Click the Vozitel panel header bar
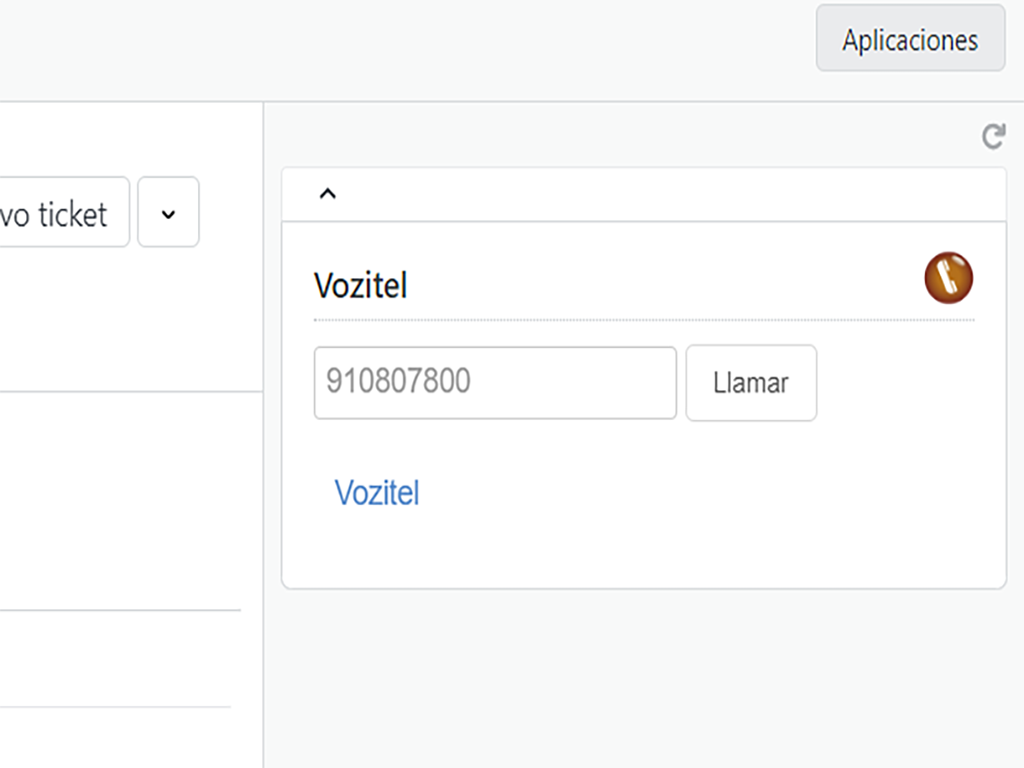 tap(644, 194)
